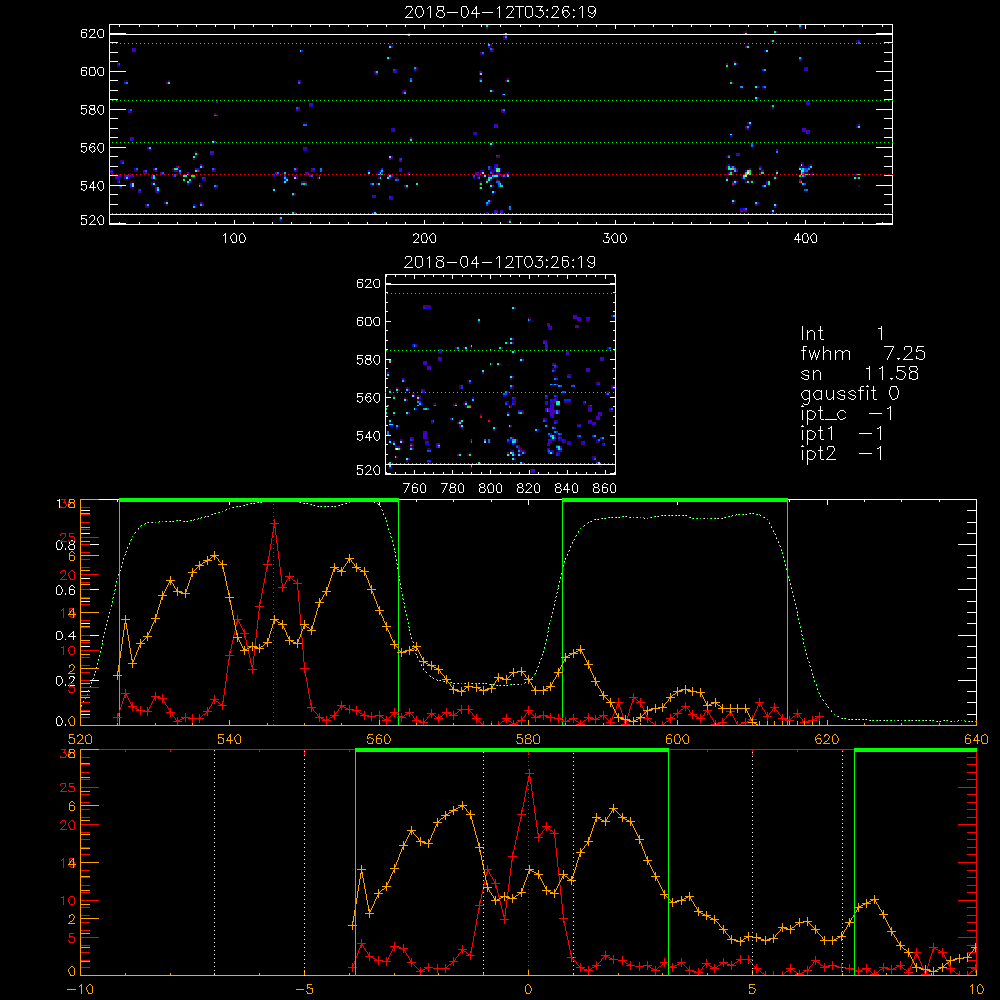
Task: Click x-axis label '780' under the middle plot
Action: pos(453,489)
